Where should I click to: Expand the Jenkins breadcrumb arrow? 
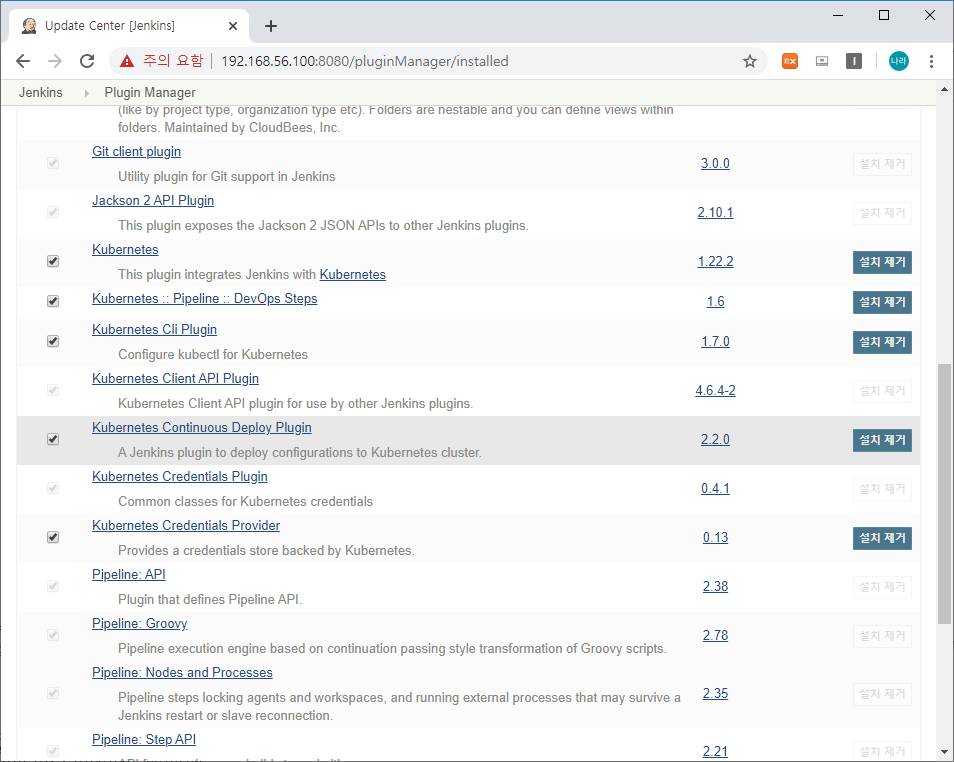coord(86,93)
